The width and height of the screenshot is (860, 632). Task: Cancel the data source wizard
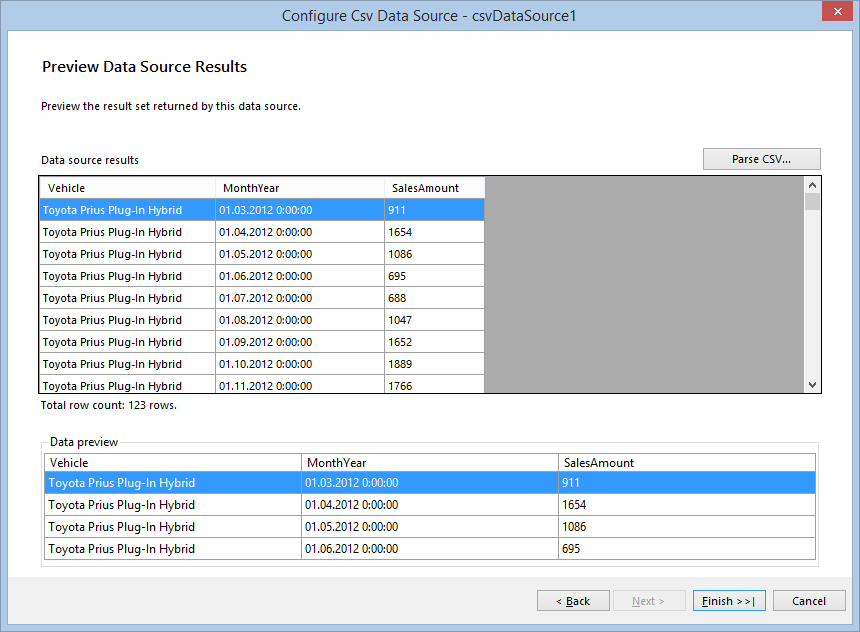809,601
